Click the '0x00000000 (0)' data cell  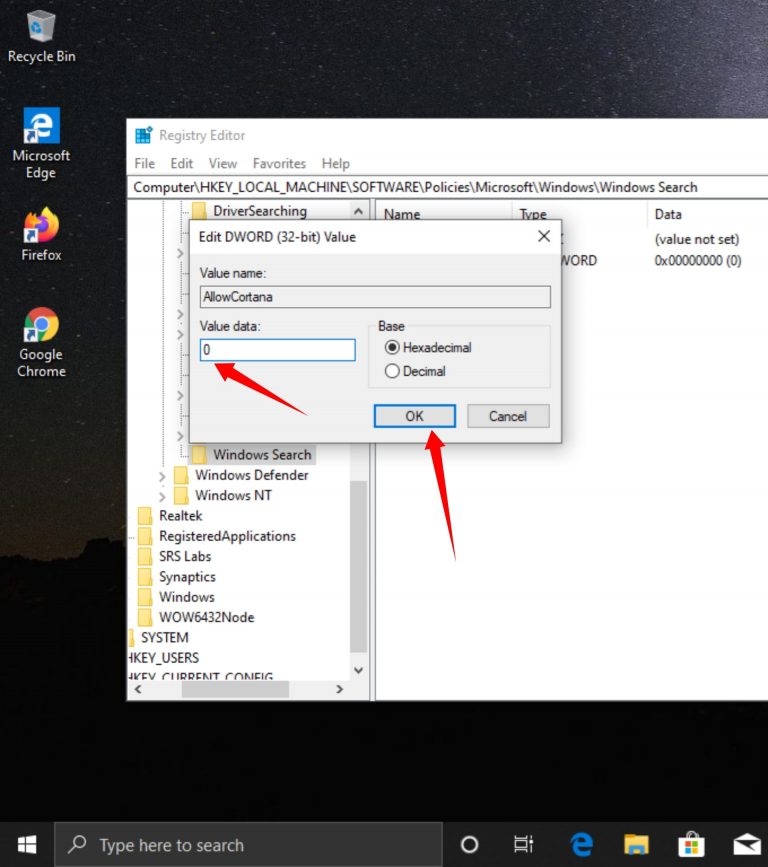tap(698, 260)
